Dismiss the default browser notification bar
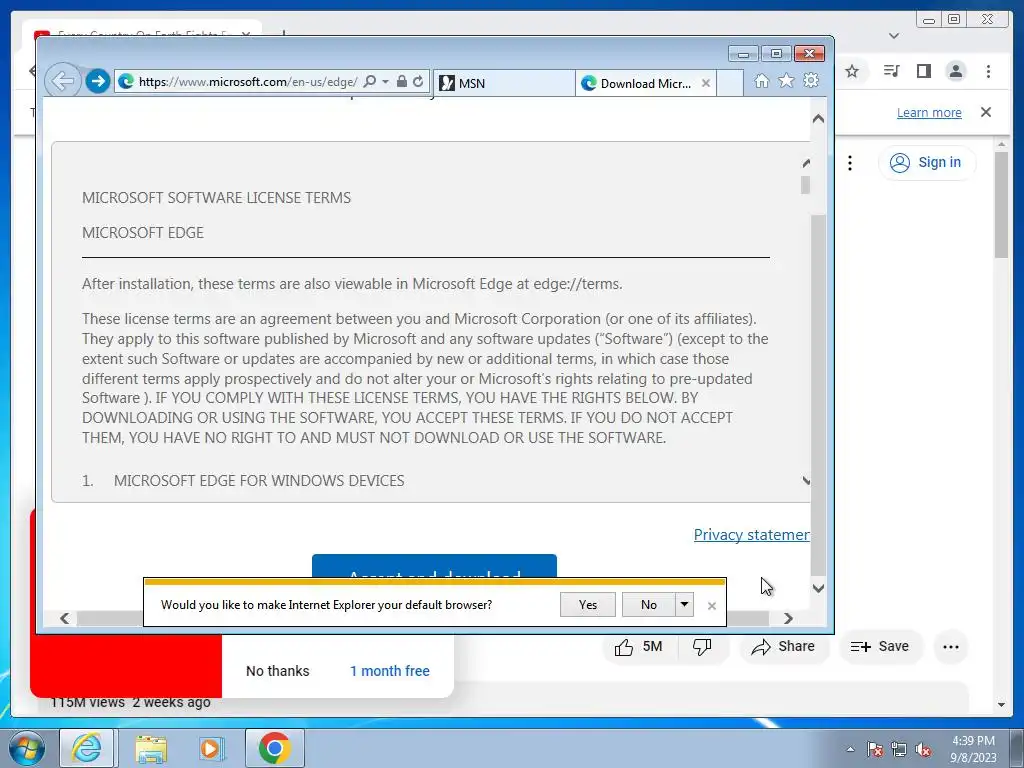1024x768 pixels. pyautogui.click(x=712, y=606)
